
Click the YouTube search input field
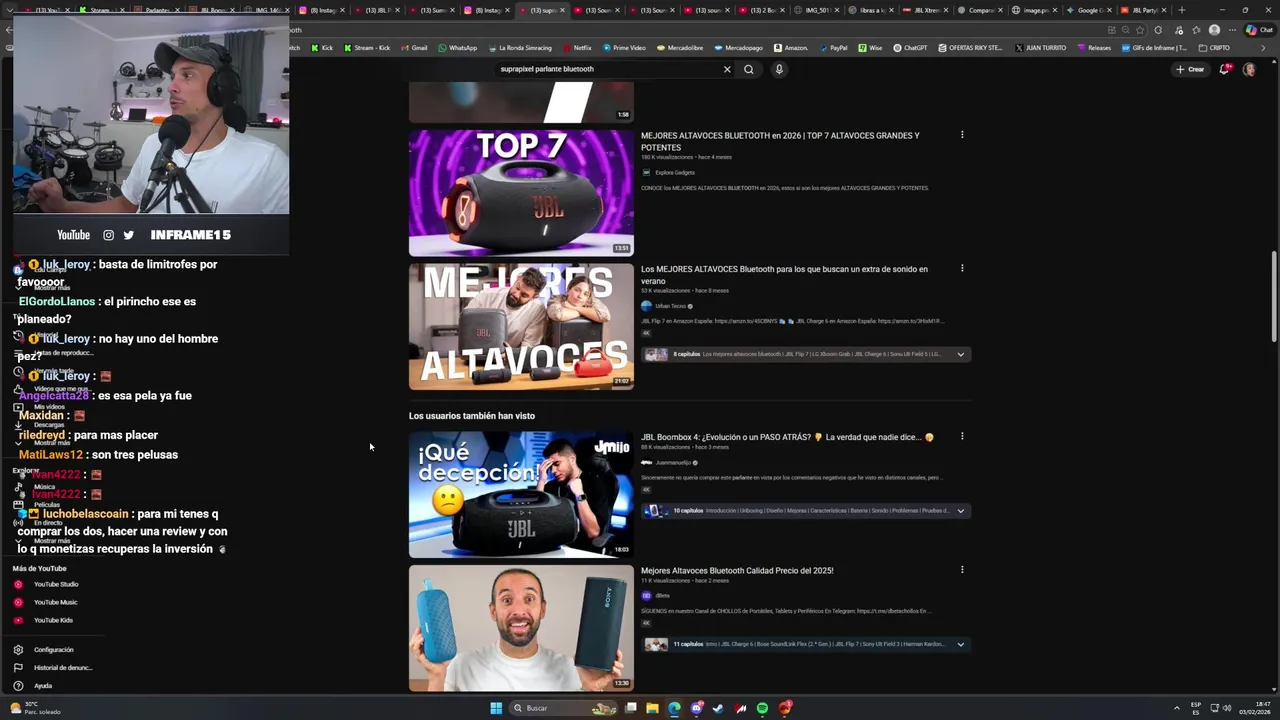[x=606, y=69]
